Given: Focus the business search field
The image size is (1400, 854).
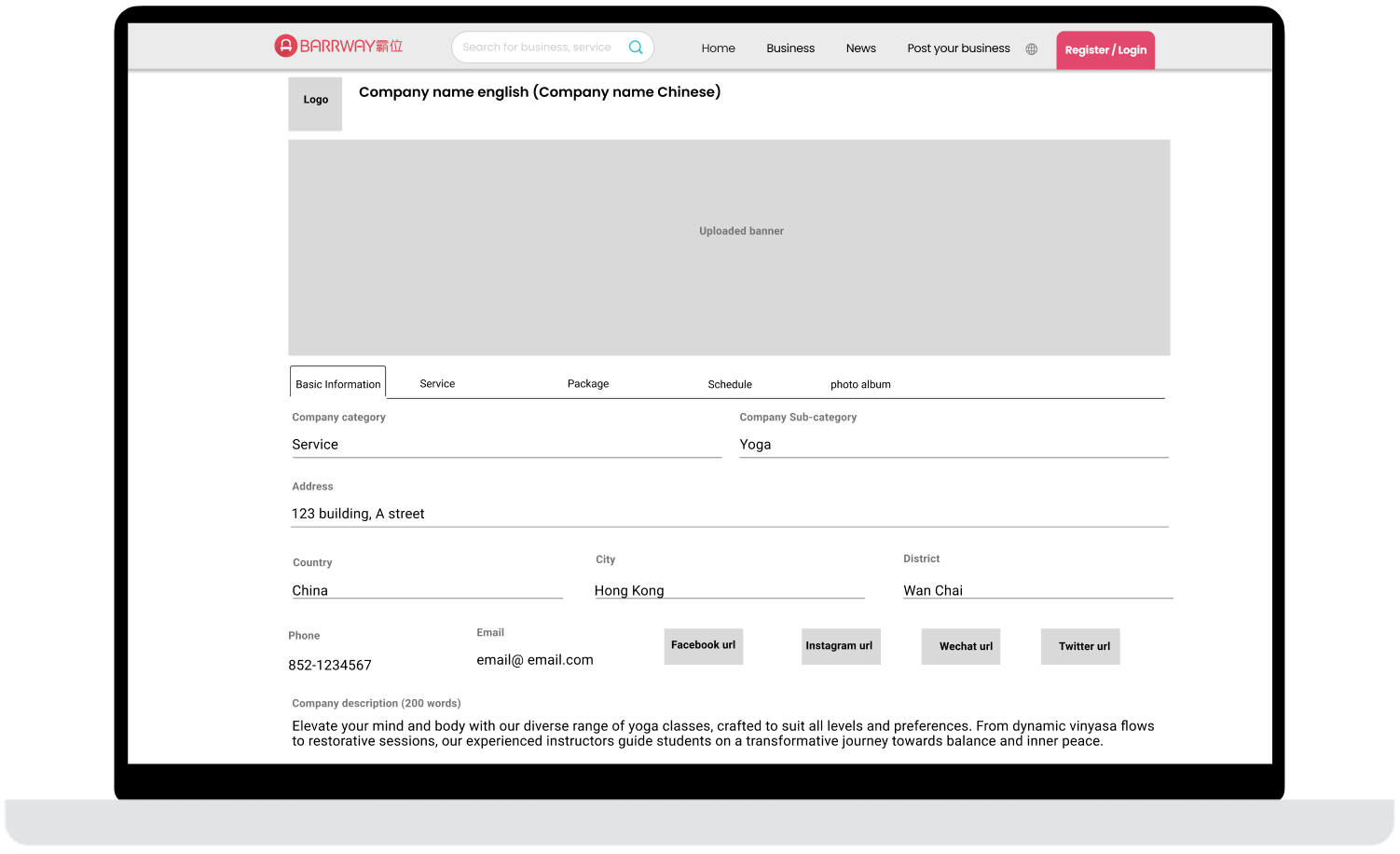Looking at the screenshot, I should pos(537,48).
